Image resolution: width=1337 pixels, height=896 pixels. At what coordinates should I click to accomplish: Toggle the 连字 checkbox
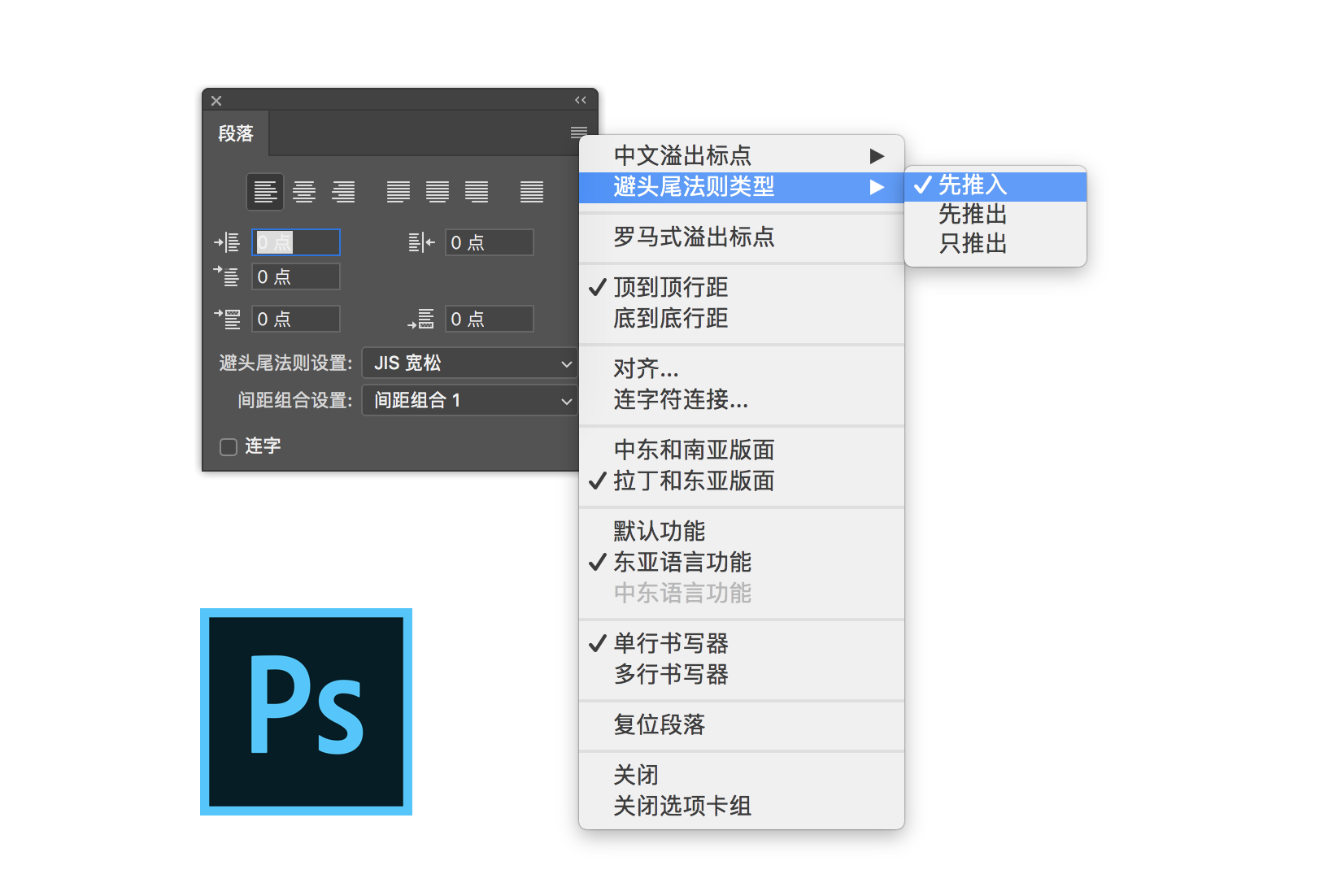(x=229, y=447)
